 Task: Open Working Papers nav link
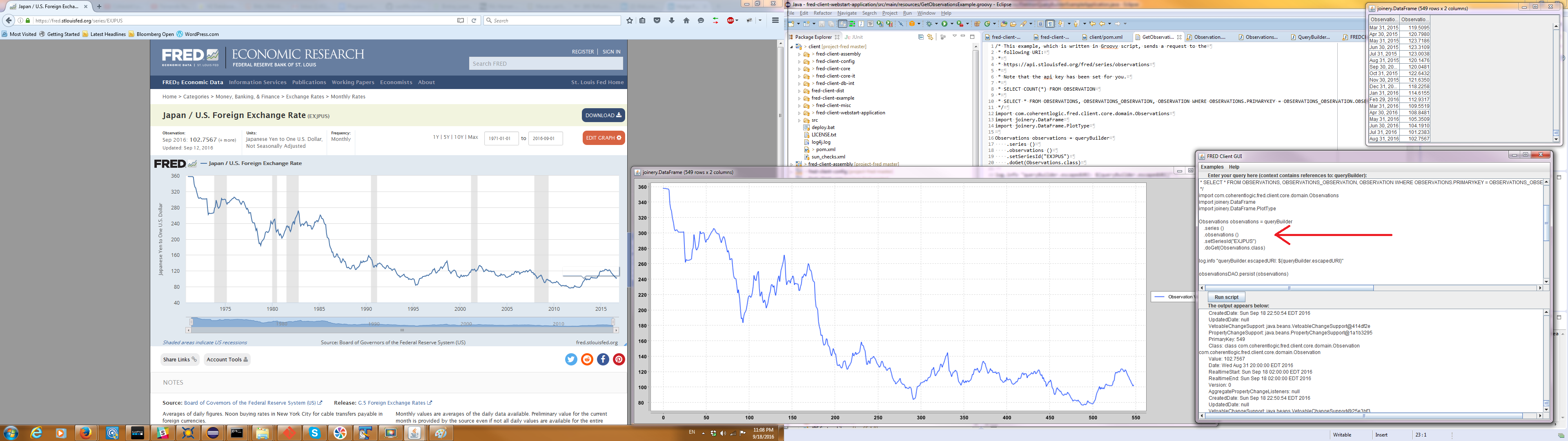point(352,82)
